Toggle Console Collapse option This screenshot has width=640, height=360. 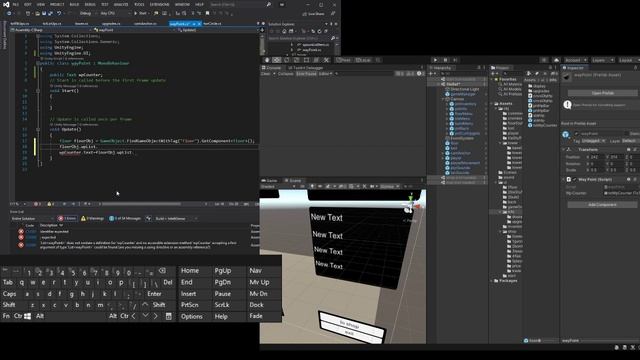coord(285,74)
